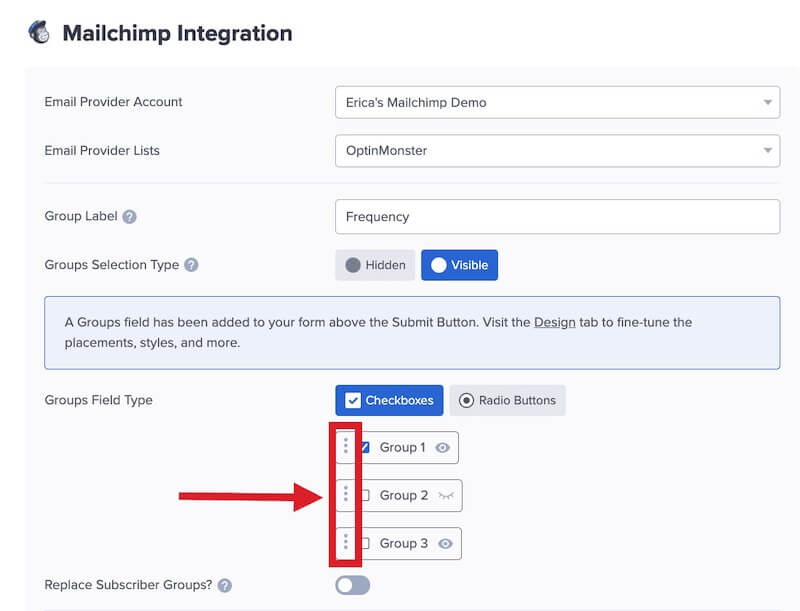The height and width of the screenshot is (611, 800).
Task: Show Group 2 using its closed-eye icon
Action: pos(445,496)
